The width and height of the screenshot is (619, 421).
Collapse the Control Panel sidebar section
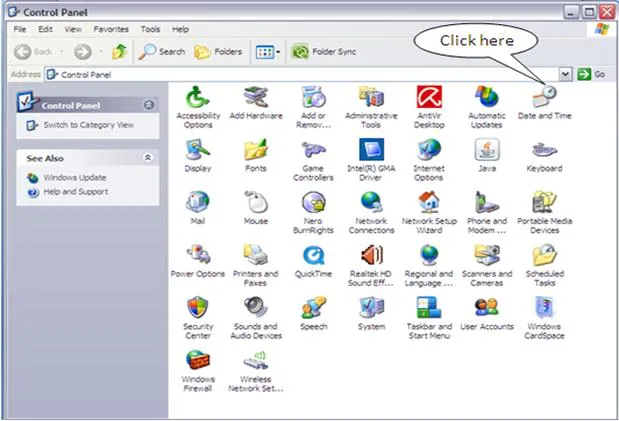click(148, 105)
